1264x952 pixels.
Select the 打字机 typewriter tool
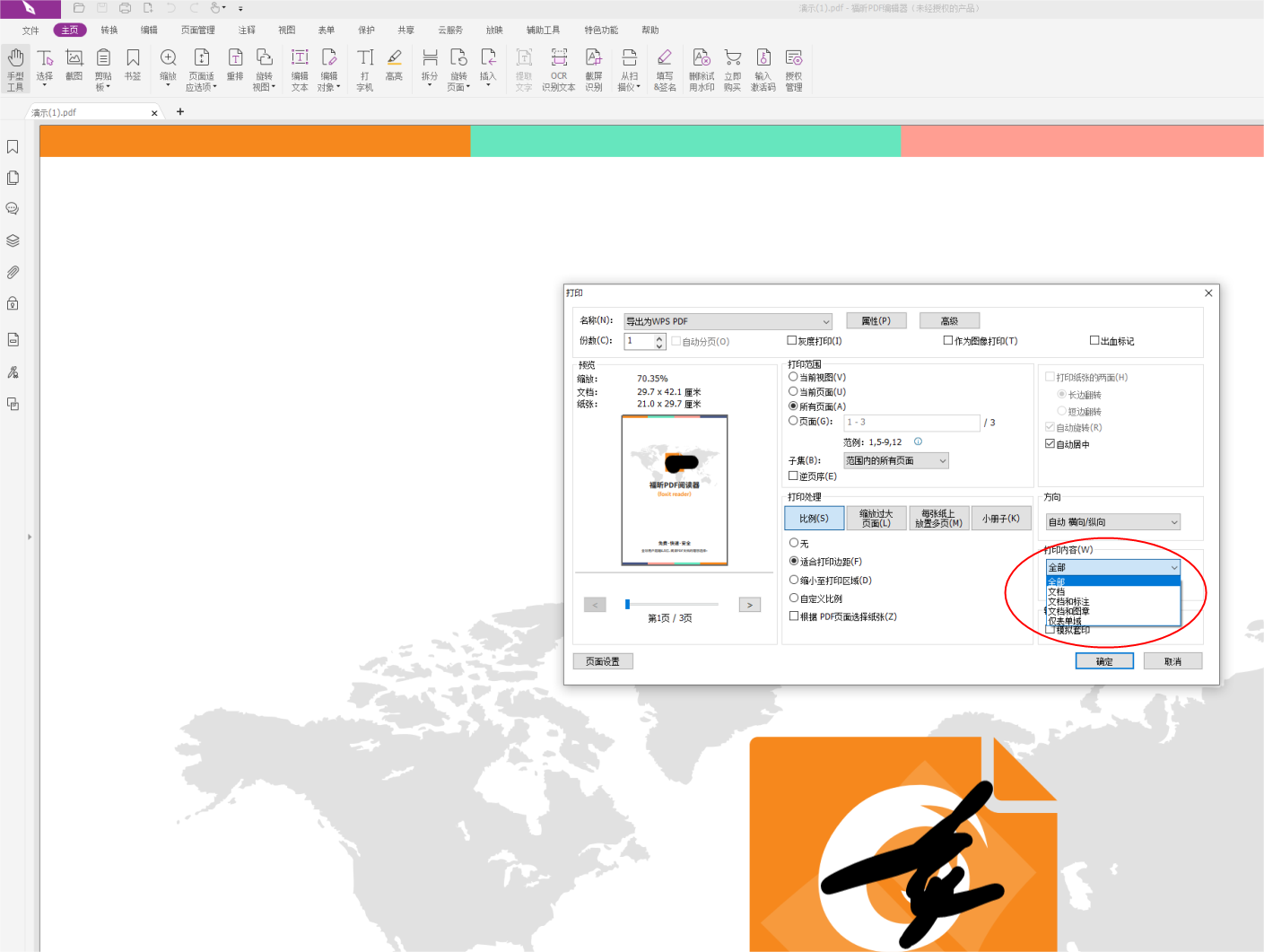364,69
